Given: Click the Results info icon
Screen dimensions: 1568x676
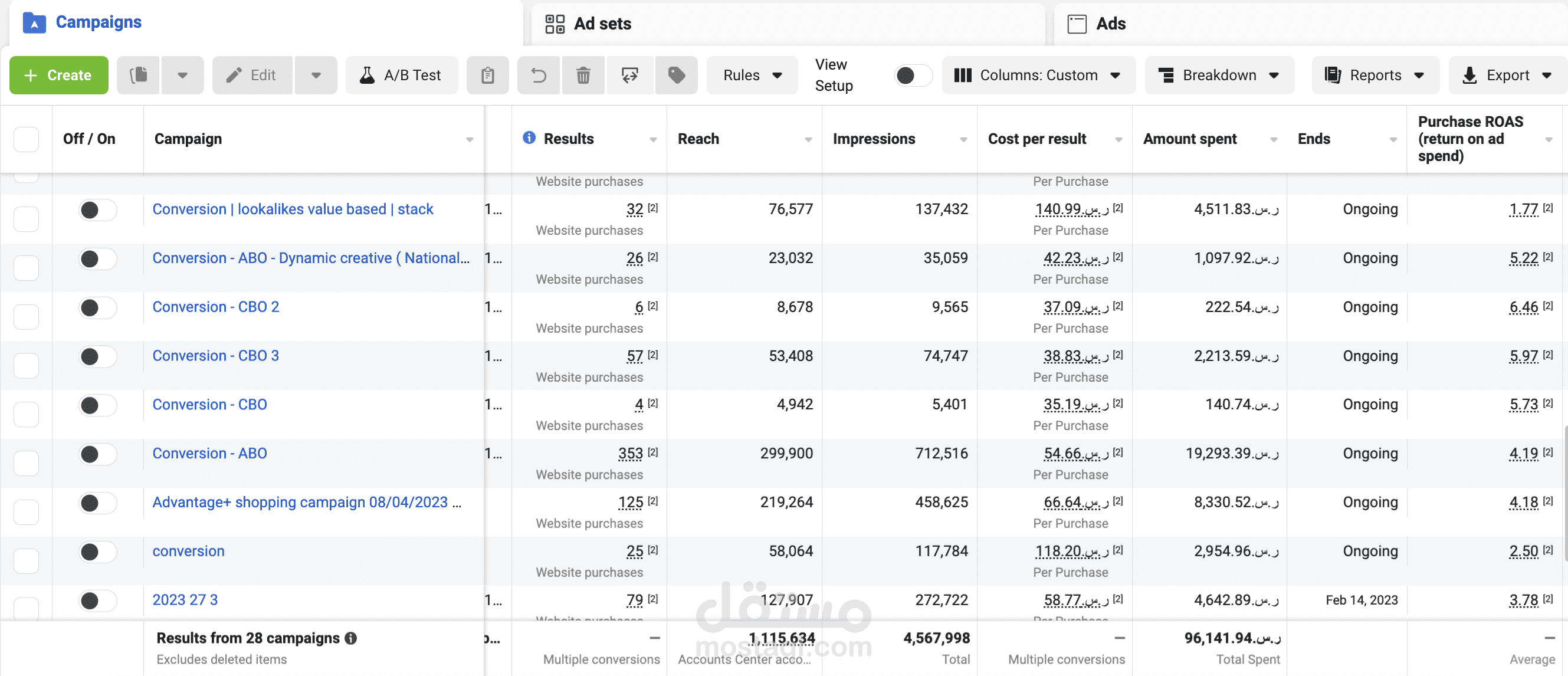Looking at the screenshot, I should [x=529, y=138].
